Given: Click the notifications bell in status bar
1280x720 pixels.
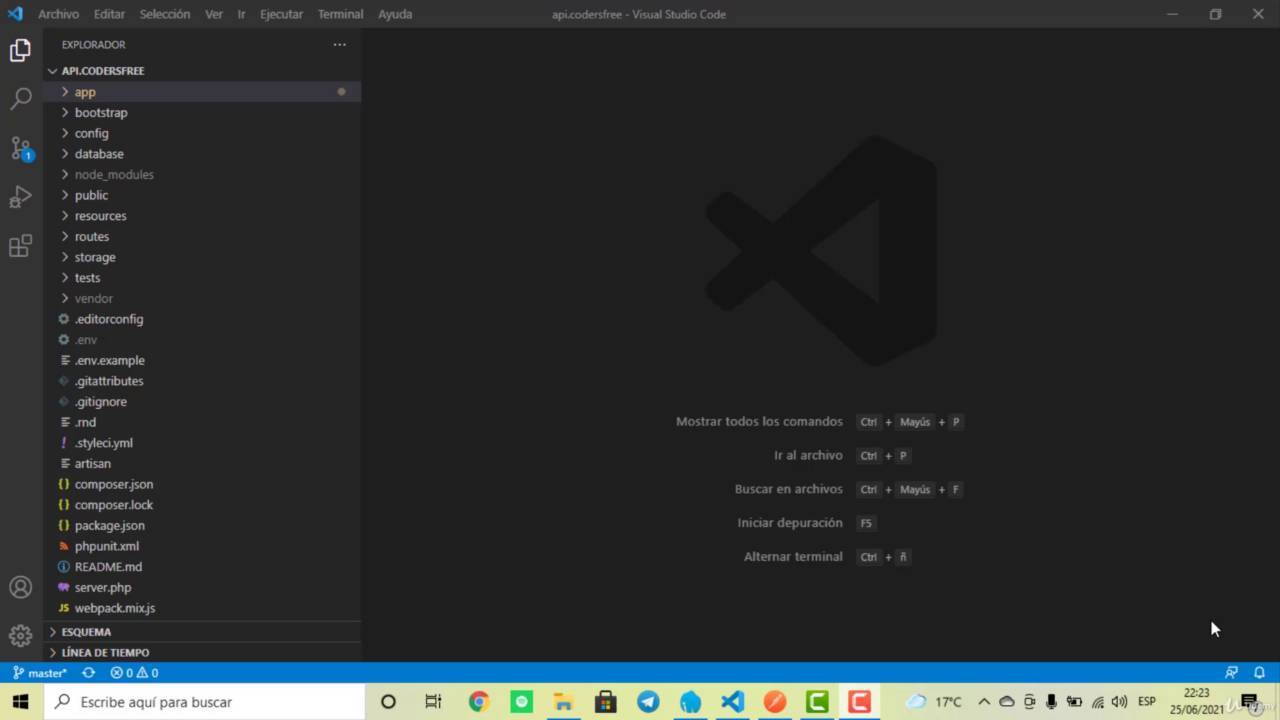Looking at the screenshot, I should coord(1259,673).
